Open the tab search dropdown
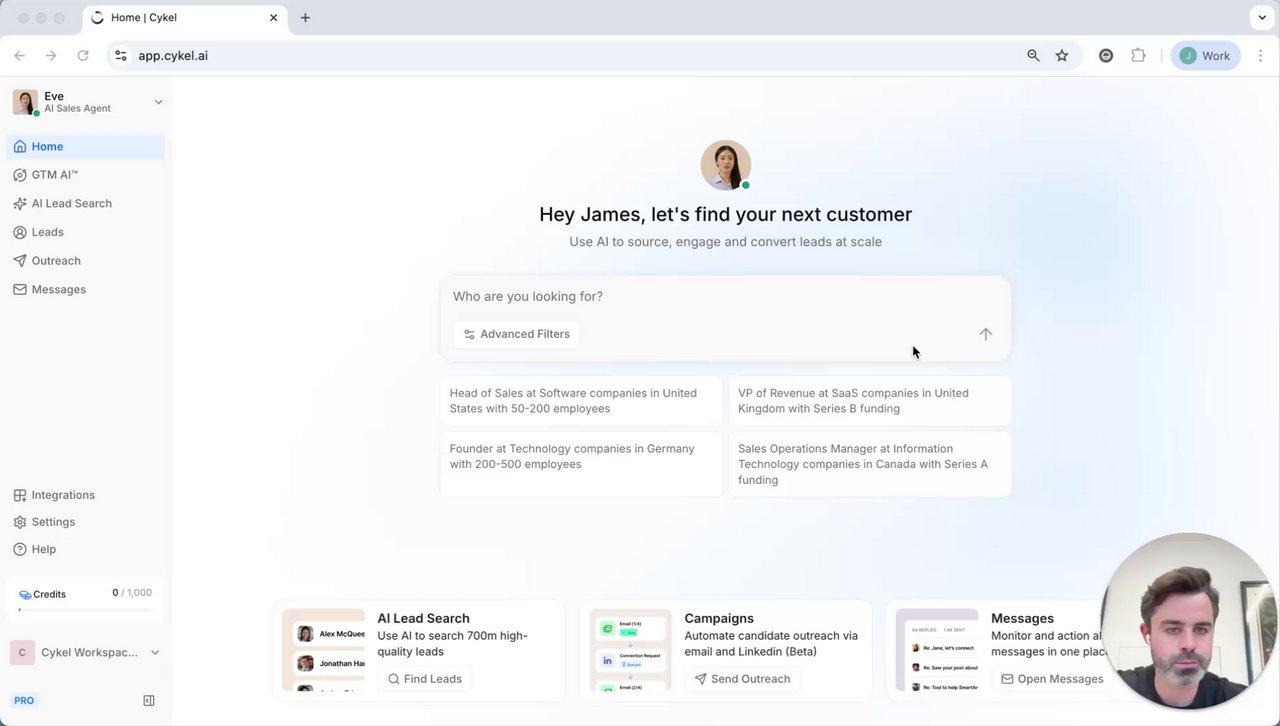Image resolution: width=1280 pixels, height=726 pixels. coord(1262,18)
